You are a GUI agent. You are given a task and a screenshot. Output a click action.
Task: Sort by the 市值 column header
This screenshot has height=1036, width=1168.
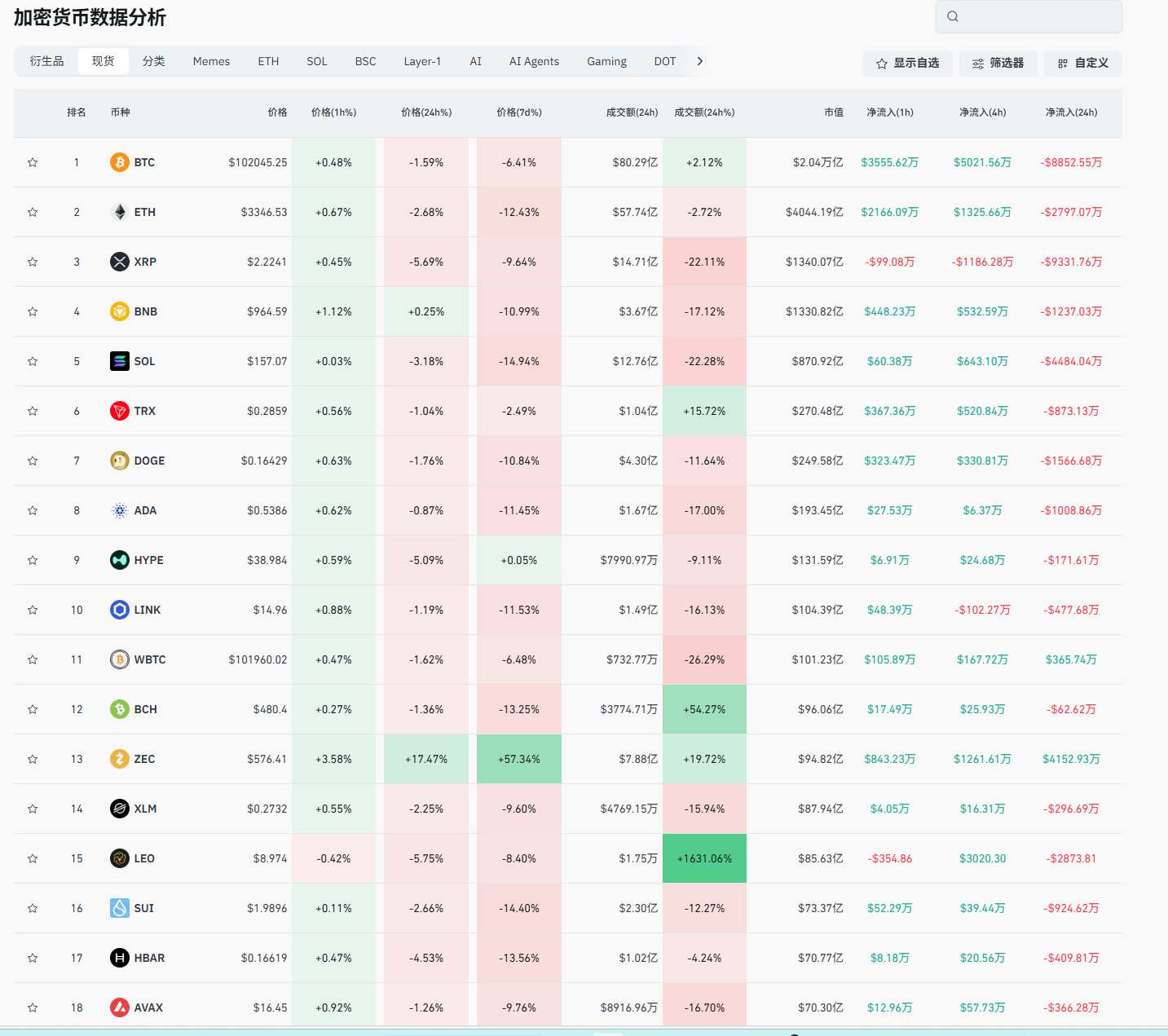[833, 112]
